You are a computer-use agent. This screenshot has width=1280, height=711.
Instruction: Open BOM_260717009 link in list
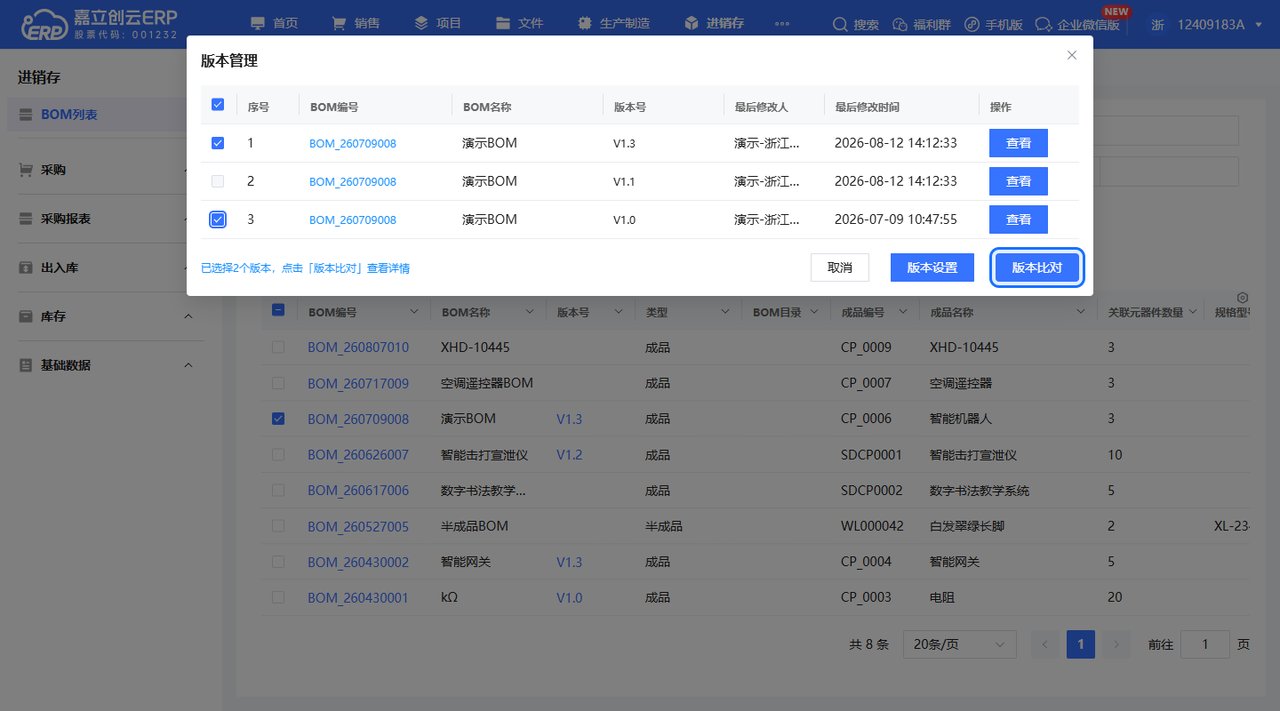point(358,383)
